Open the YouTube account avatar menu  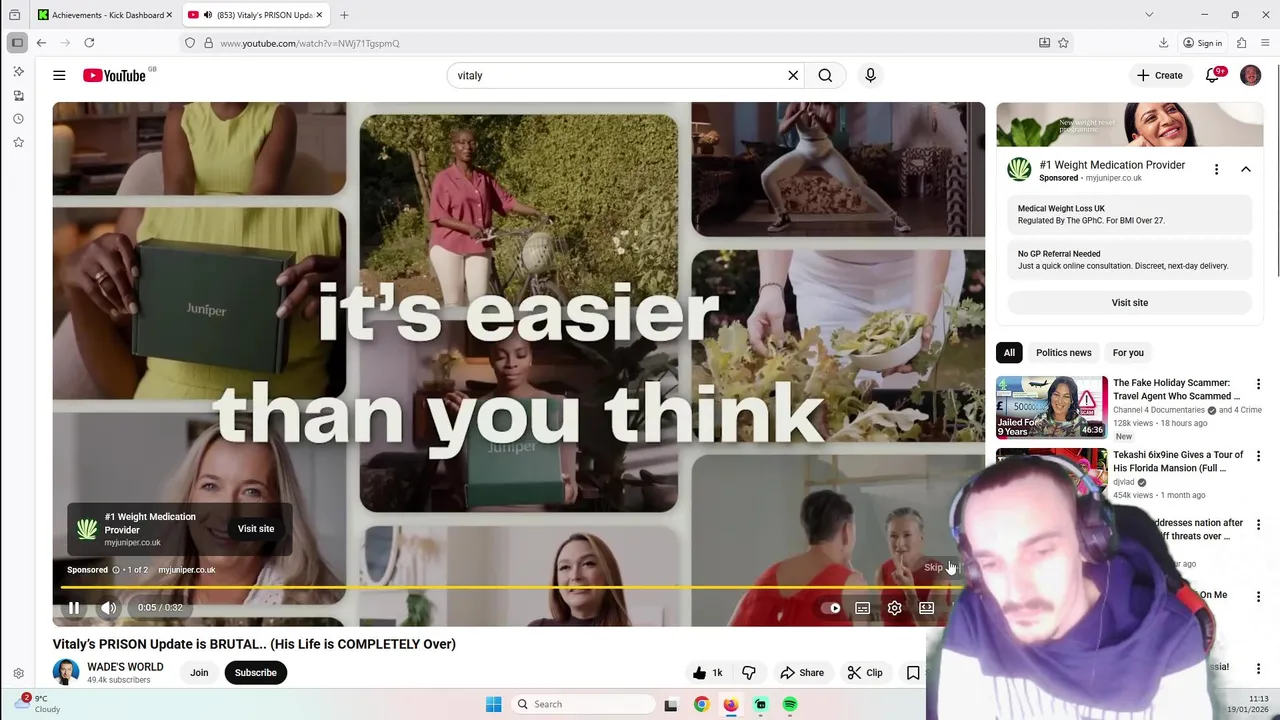[x=1250, y=75]
